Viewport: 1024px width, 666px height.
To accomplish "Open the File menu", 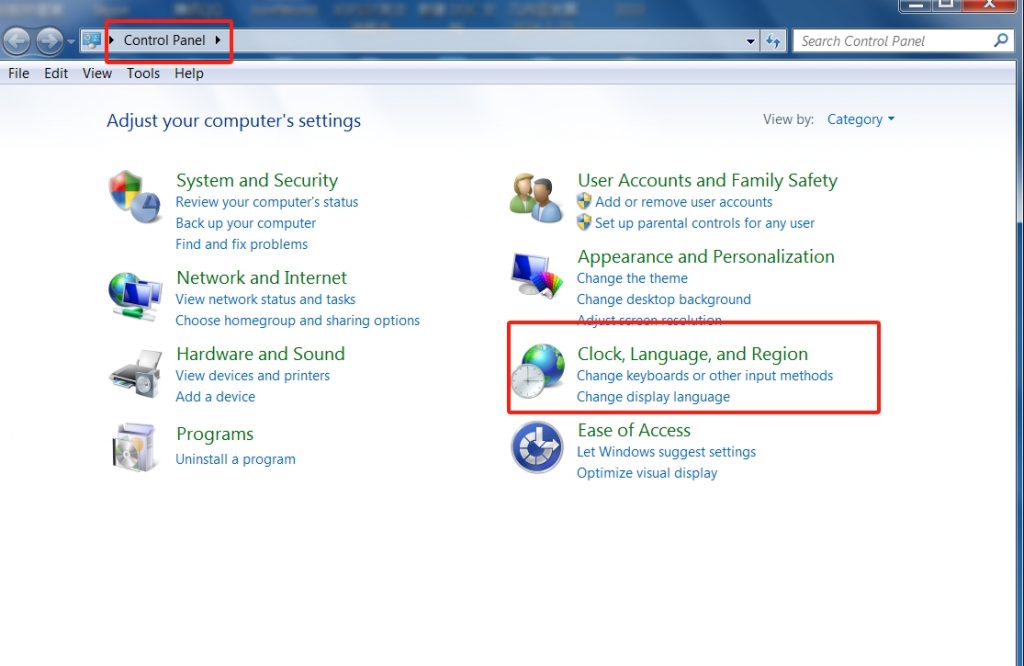I will point(18,73).
